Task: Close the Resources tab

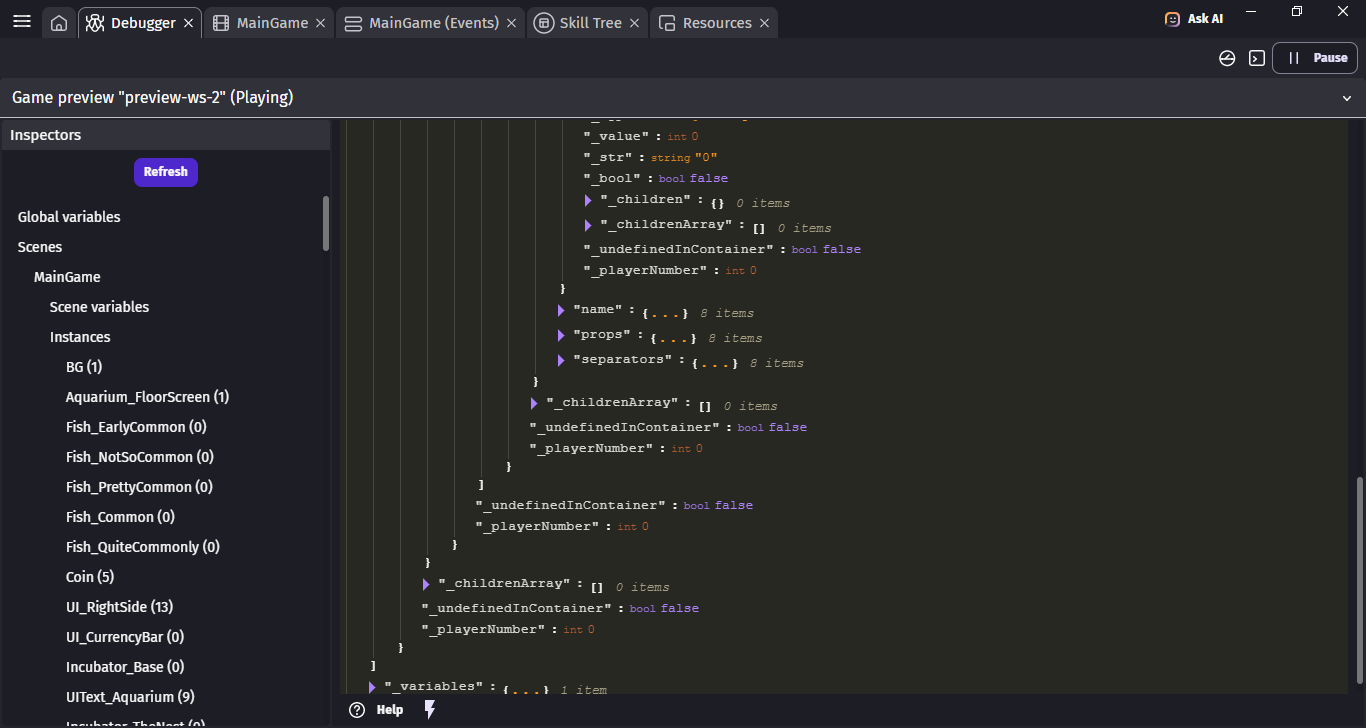Action: pyautogui.click(x=764, y=23)
